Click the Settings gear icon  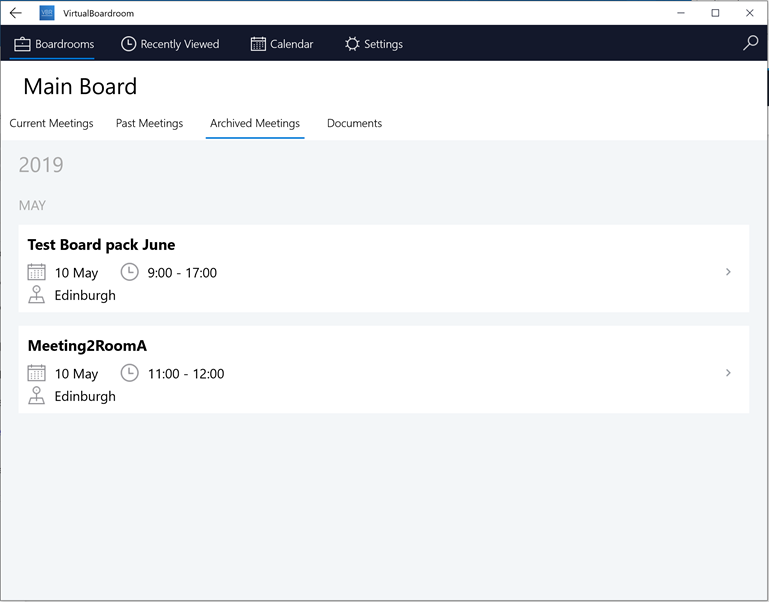[x=352, y=44]
